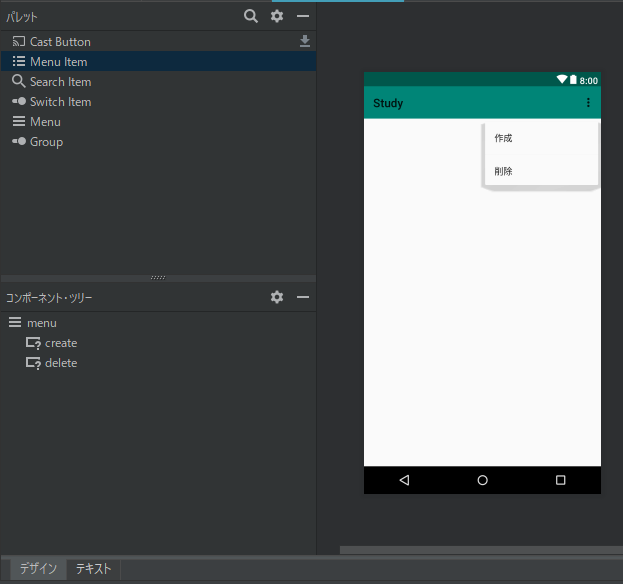Image resolution: width=623 pixels, height=584 pixels.
Task: Open component tree settings gear
Action: pyautogui.click(x=277, y=297)
